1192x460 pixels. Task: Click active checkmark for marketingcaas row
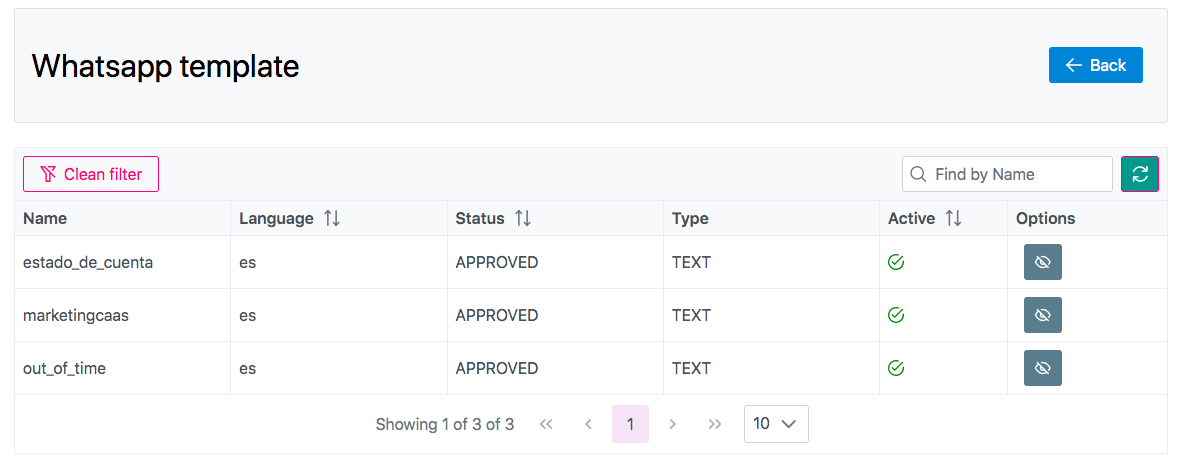click(x=896, y=315)
